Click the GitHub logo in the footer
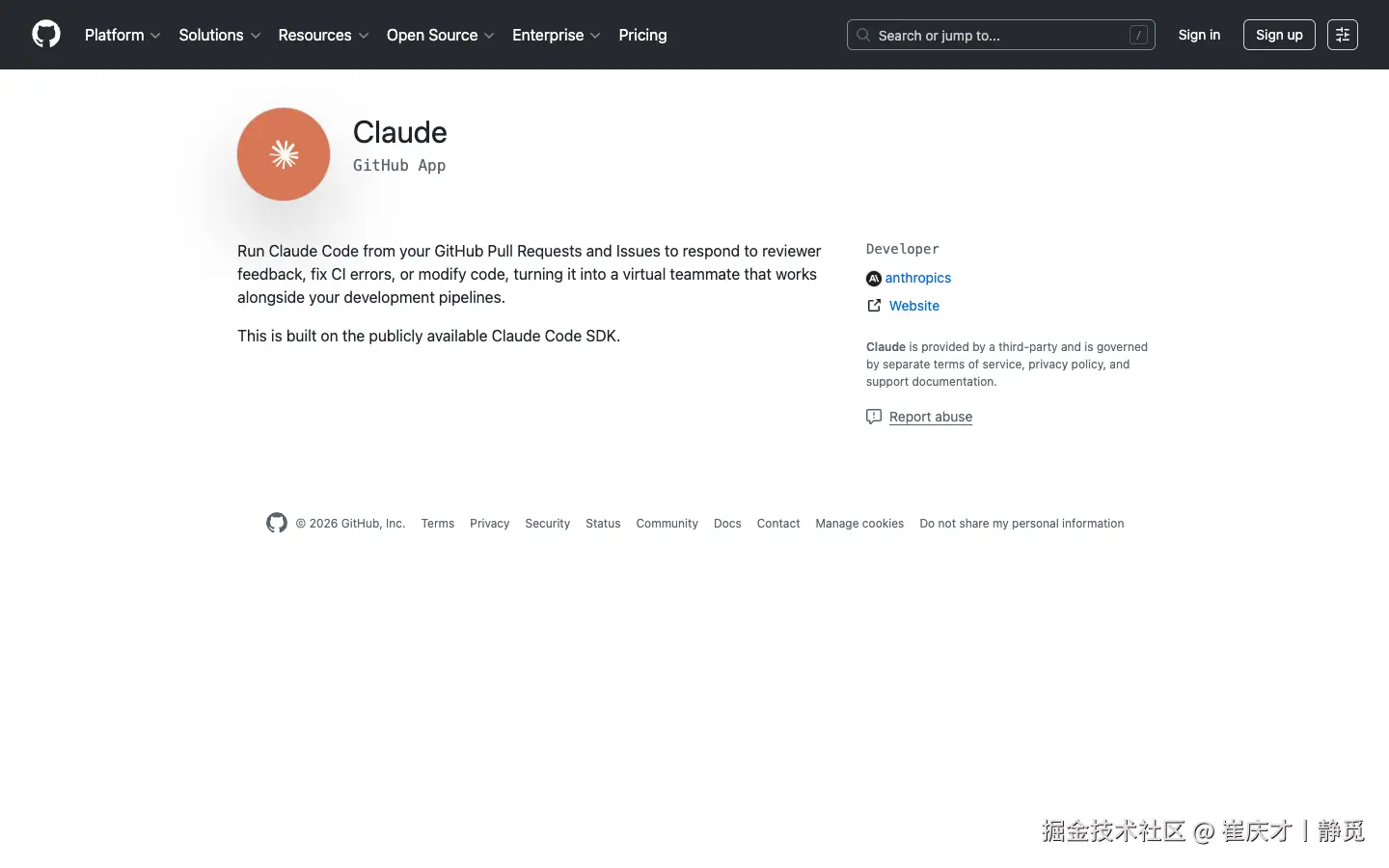1389x868 pixels. [276, 522]
